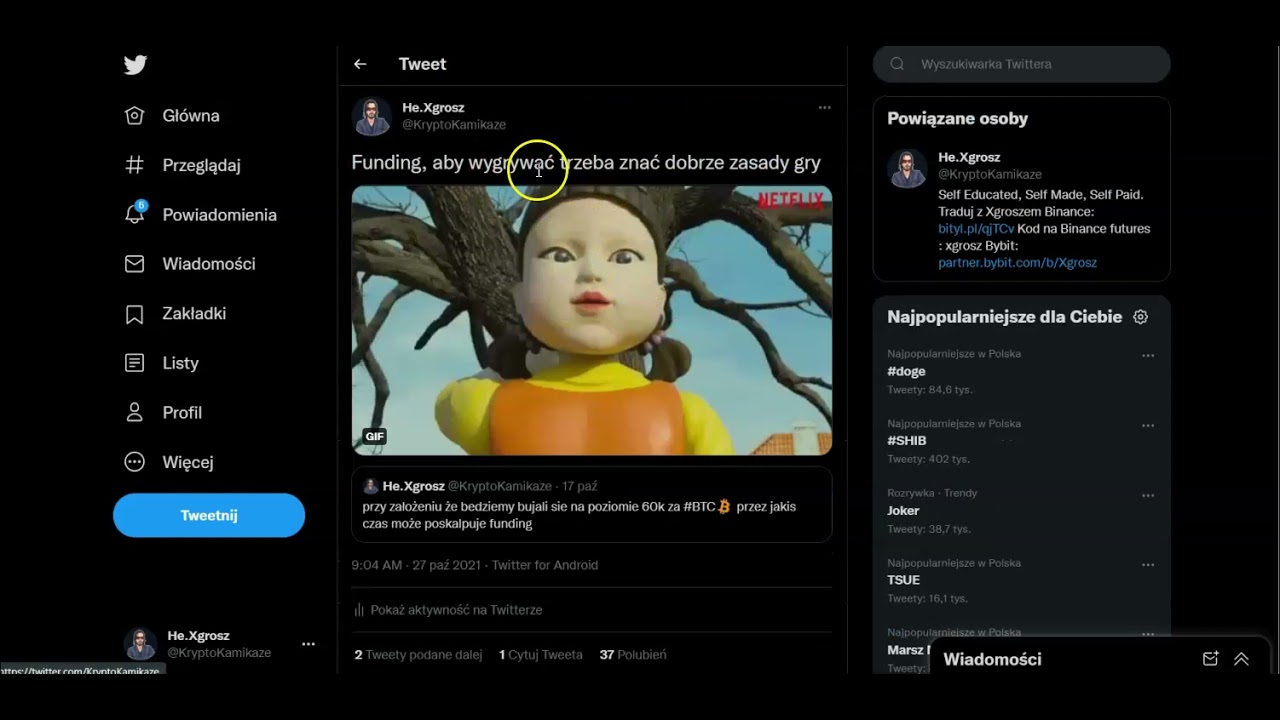
Task: Go to Zakładki
Action: coord(194,314)
